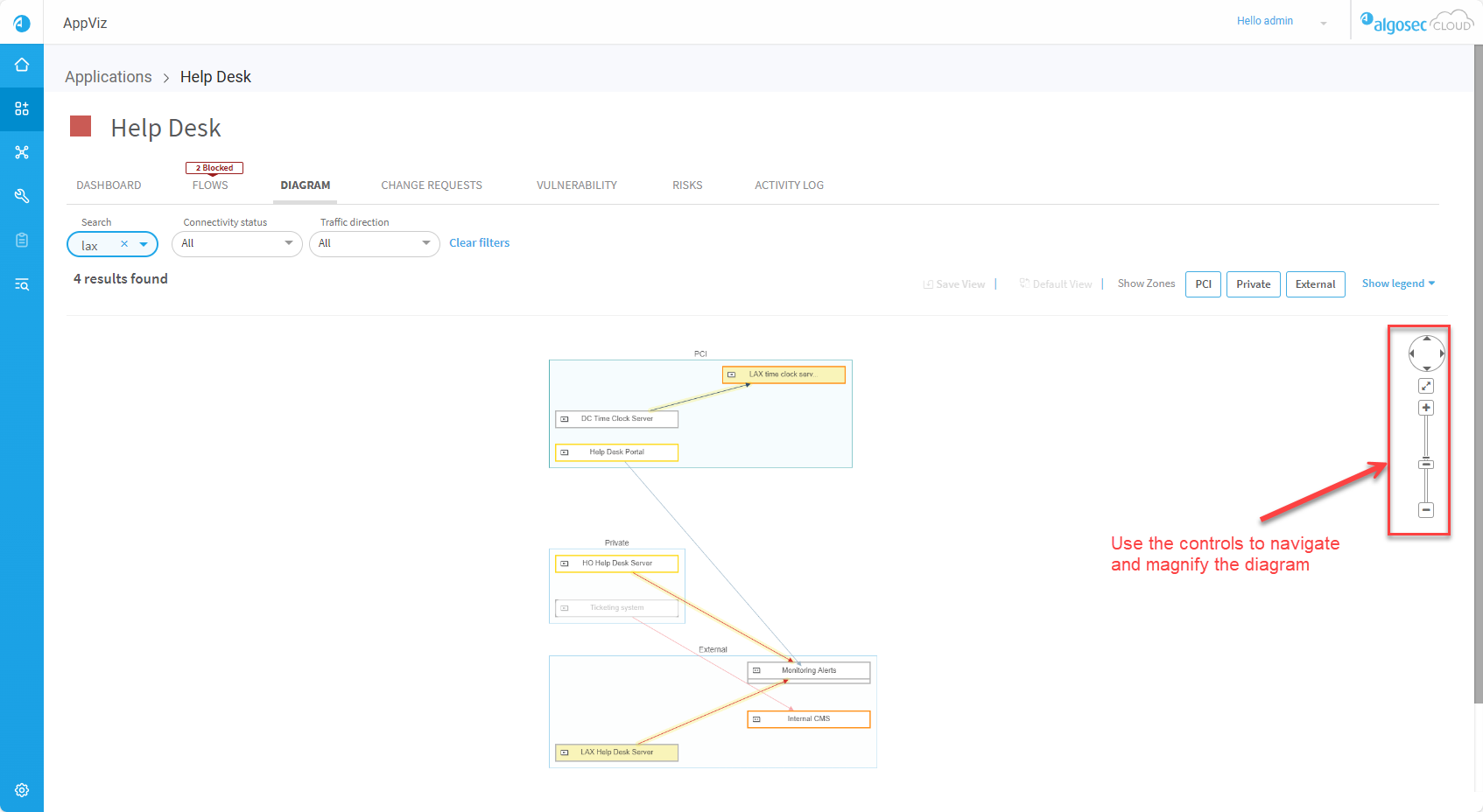Open the wrench tools icon in the sidebar
The height and width of the screenshot is (812, 1483).
click(22, 196)
